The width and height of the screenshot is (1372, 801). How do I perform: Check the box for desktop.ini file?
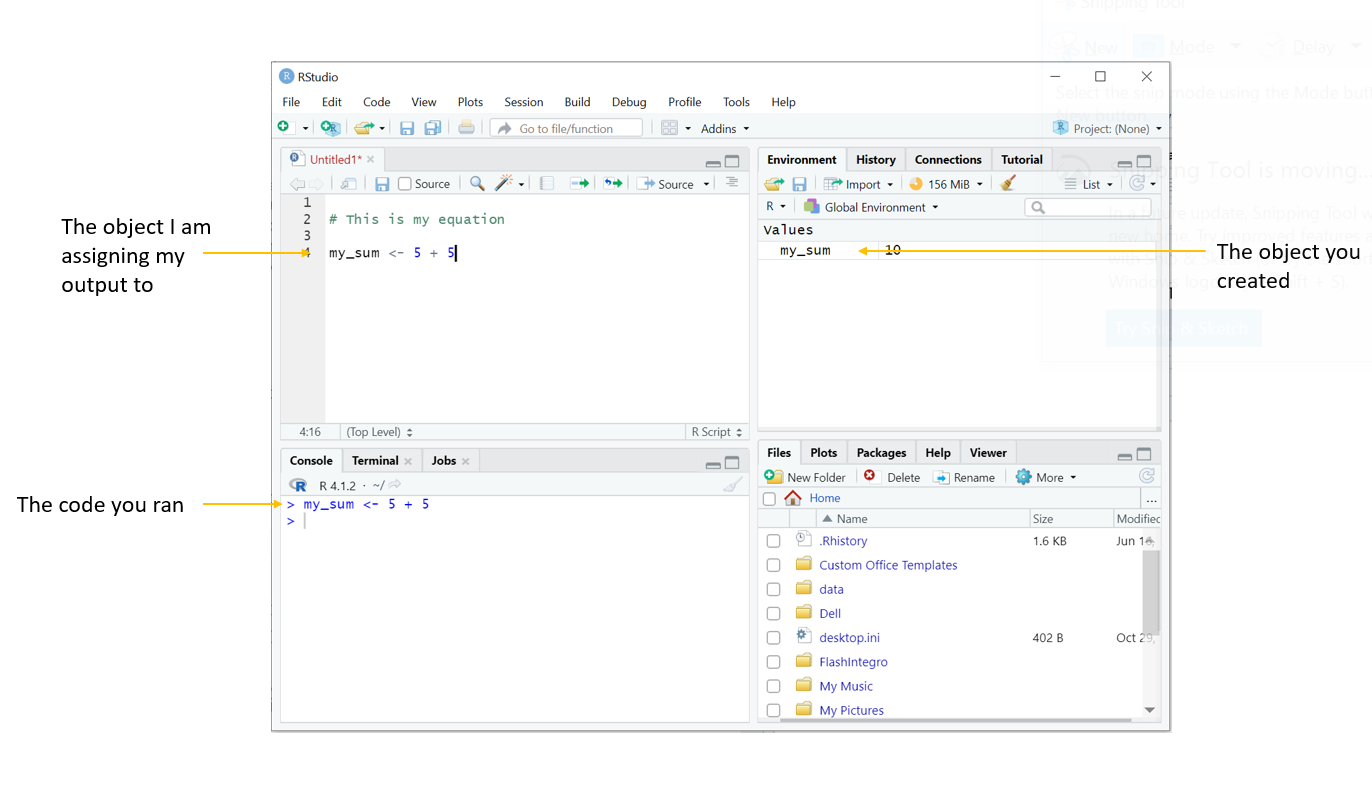coord(773,638)
